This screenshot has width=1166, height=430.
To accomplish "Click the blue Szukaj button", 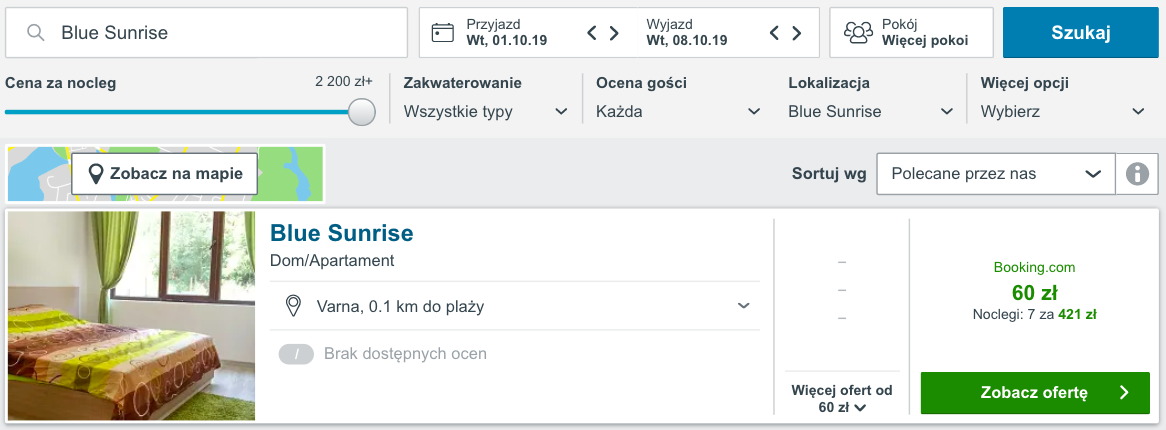I will point(1080,33).
